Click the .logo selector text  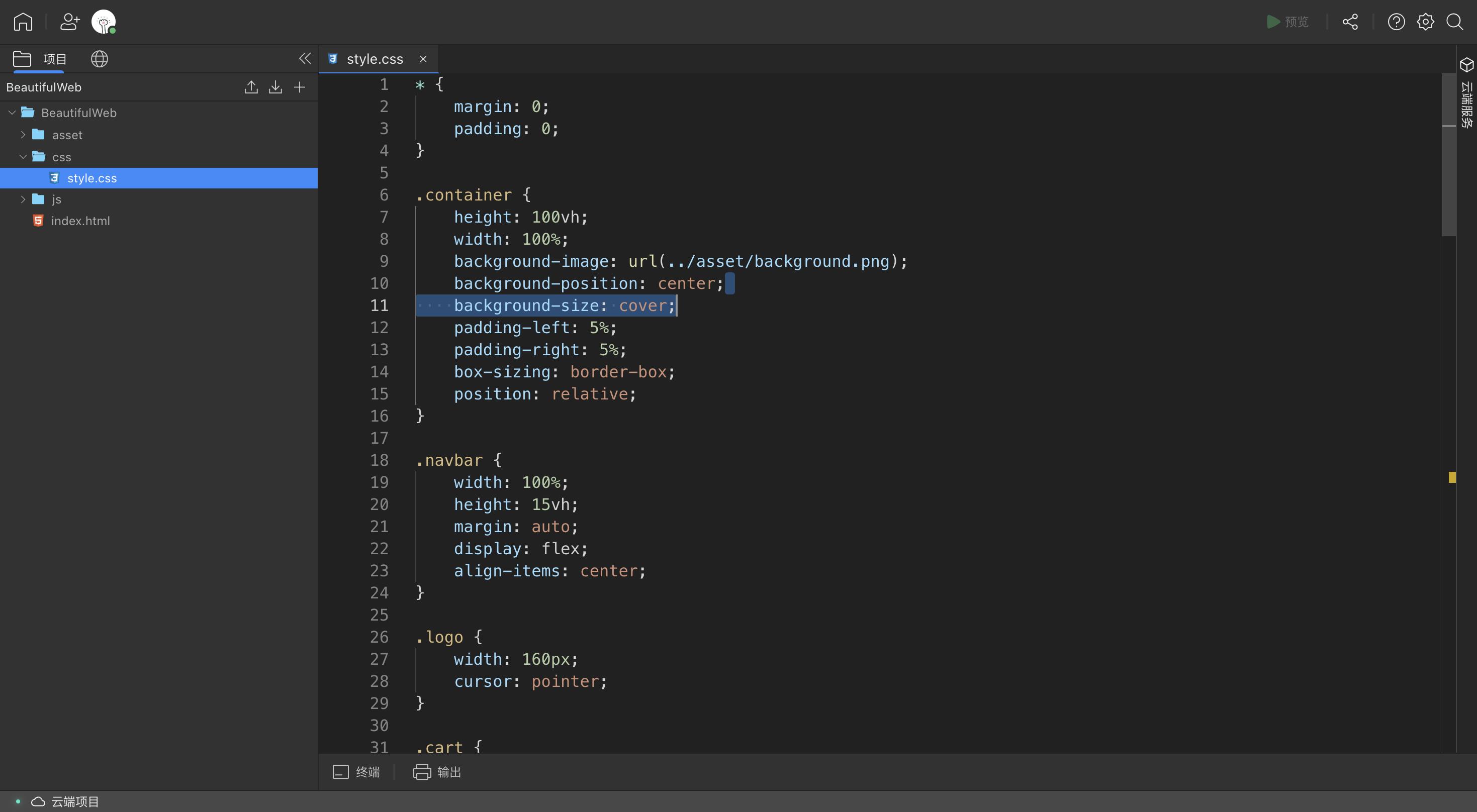coord(439,637)
